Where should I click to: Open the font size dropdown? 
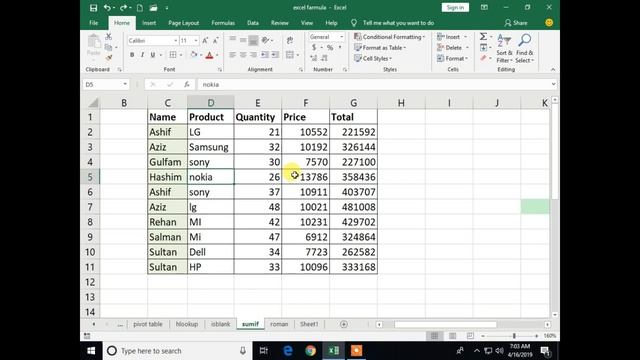coord(196,40)
